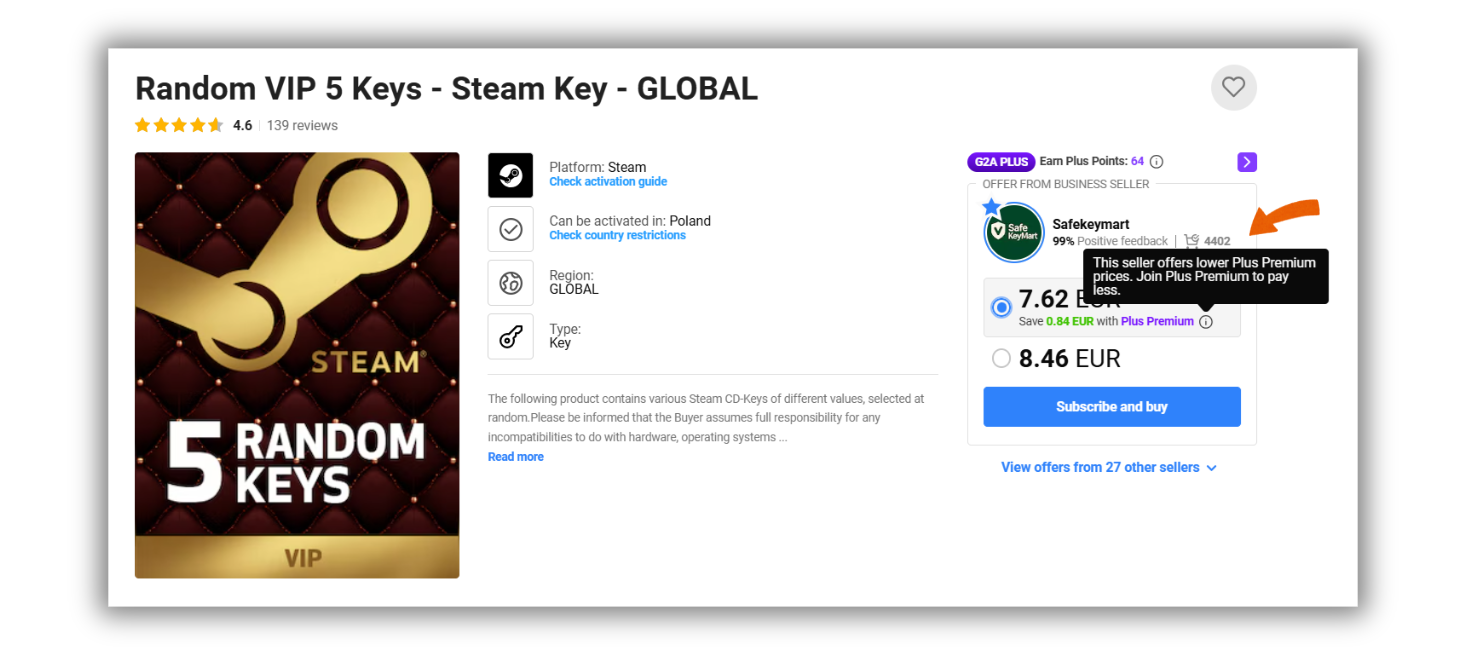Add product to wishlist heart icon
This screenshot has width=1466, height=655.
point(1233,88)
